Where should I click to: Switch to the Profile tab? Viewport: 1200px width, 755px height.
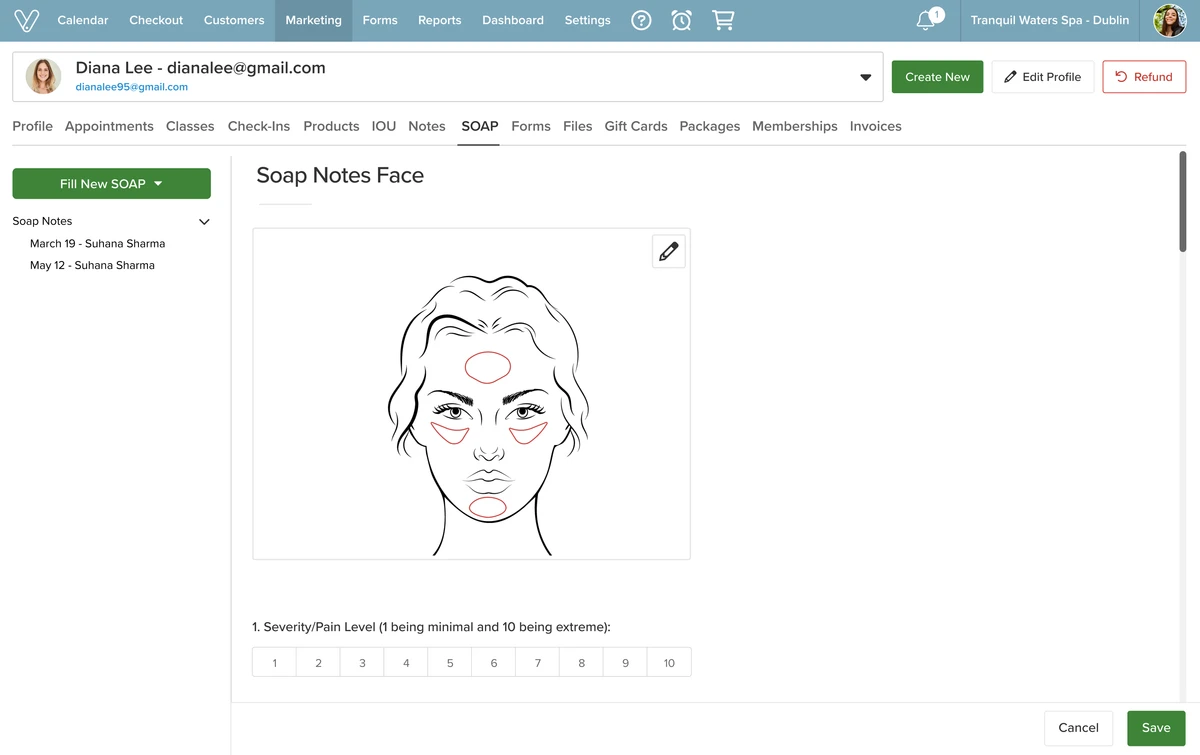point(32,126)
